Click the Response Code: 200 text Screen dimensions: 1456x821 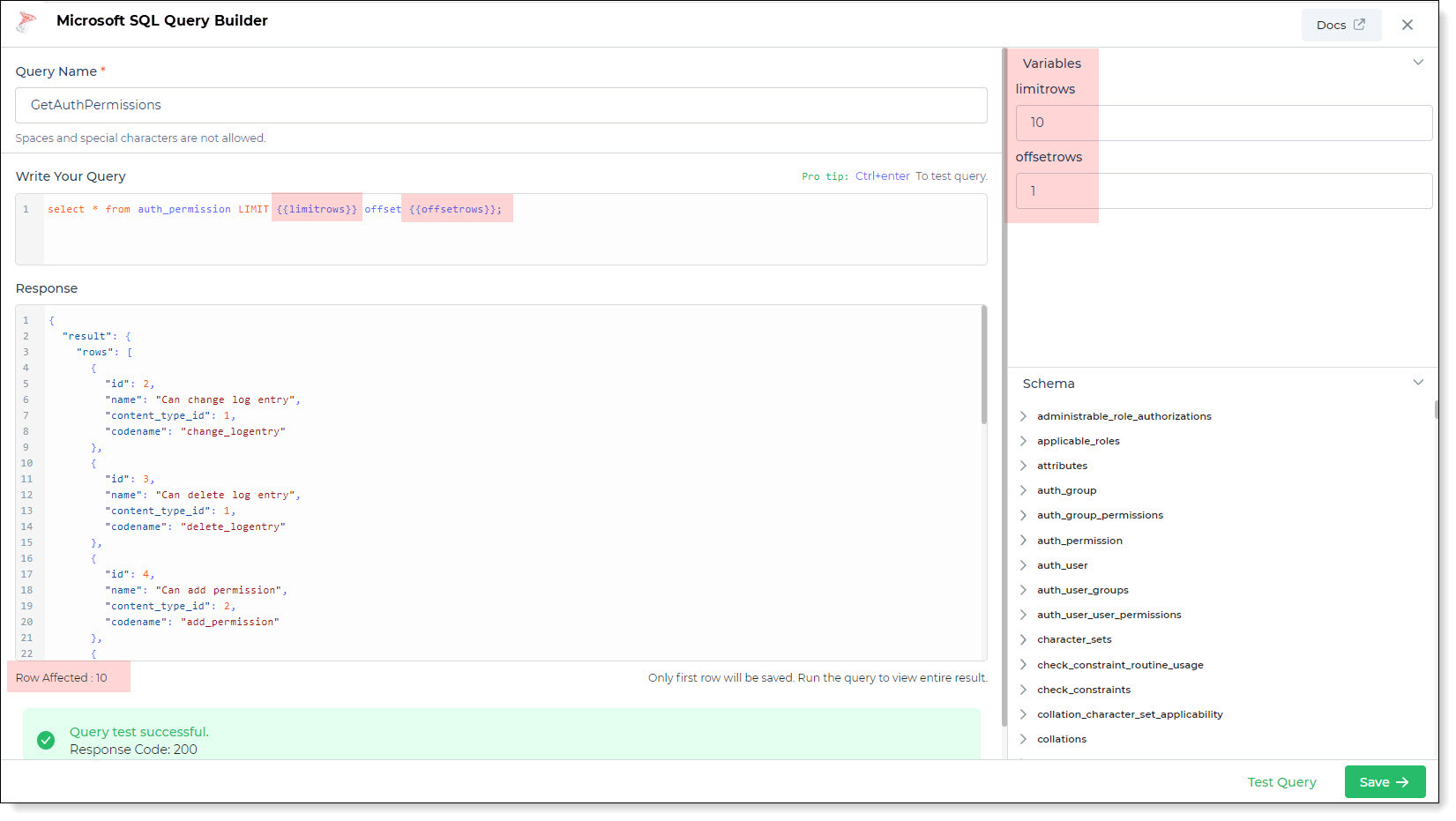pos(133,750)
